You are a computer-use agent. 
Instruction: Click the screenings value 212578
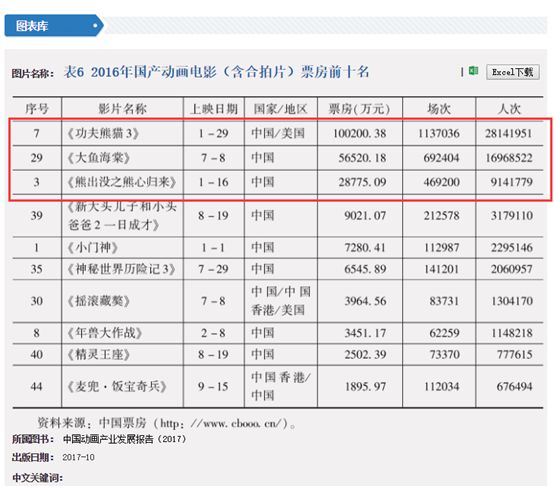tap(442, 215)
